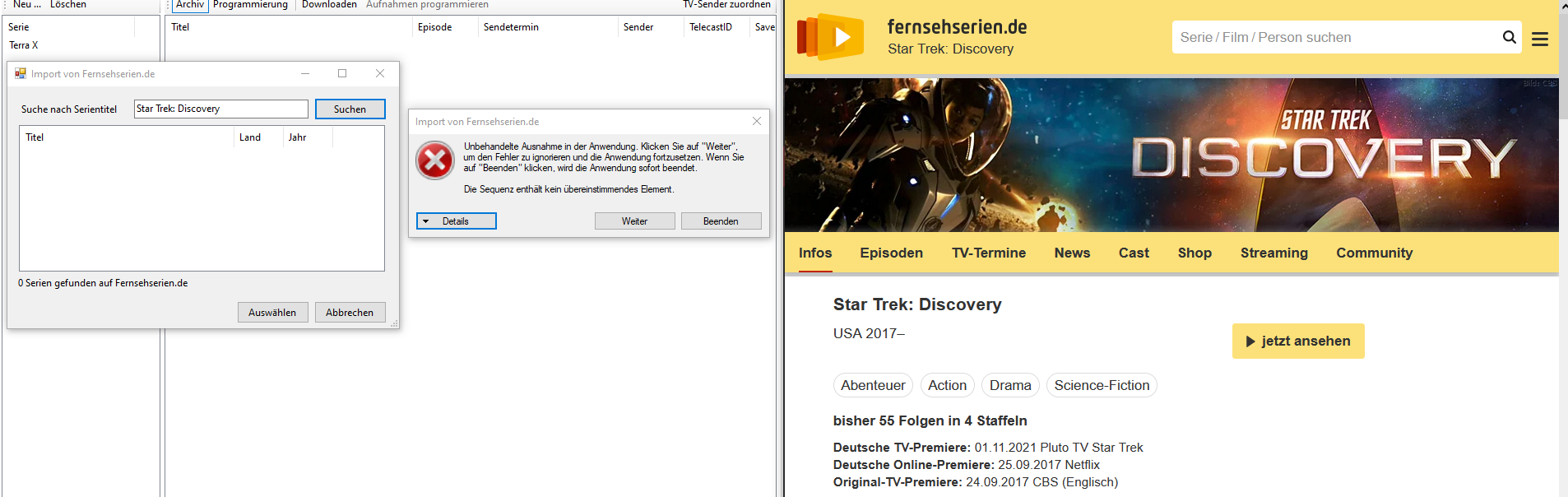Screen dimensions: 1568x497
Task: Open the Episoden tab
Action: (891, 253)
